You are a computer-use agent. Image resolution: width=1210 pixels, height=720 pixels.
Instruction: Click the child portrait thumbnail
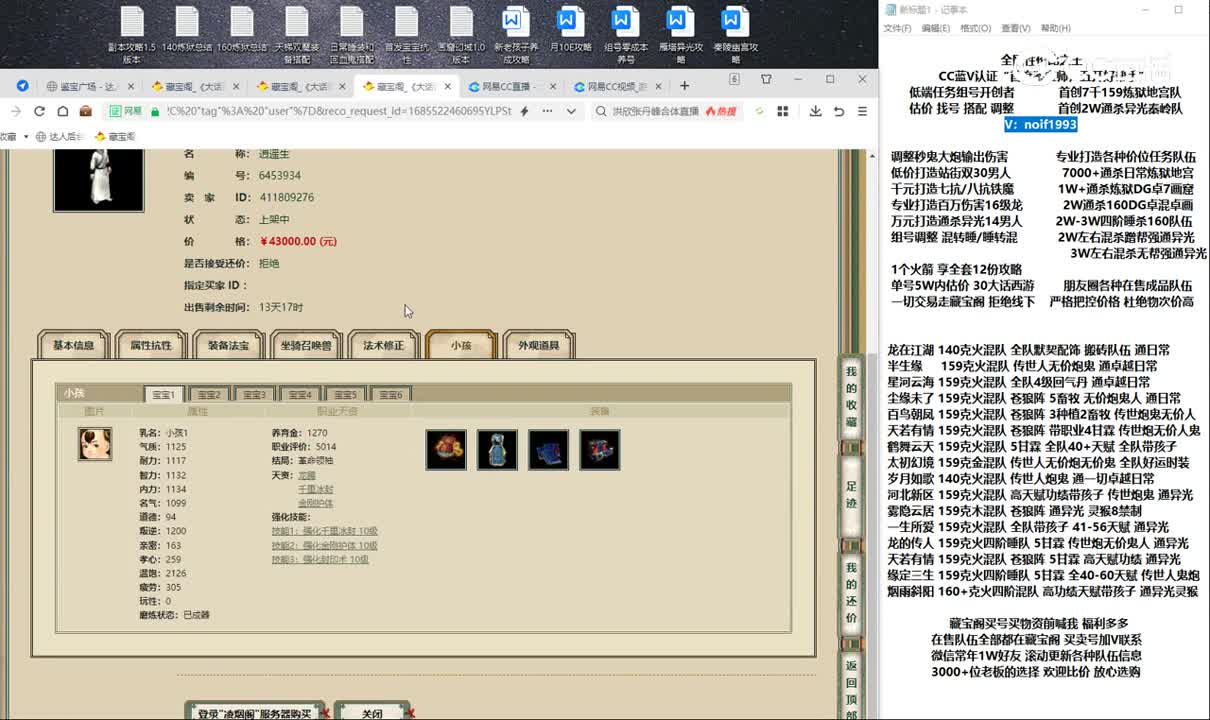point(95,443)
